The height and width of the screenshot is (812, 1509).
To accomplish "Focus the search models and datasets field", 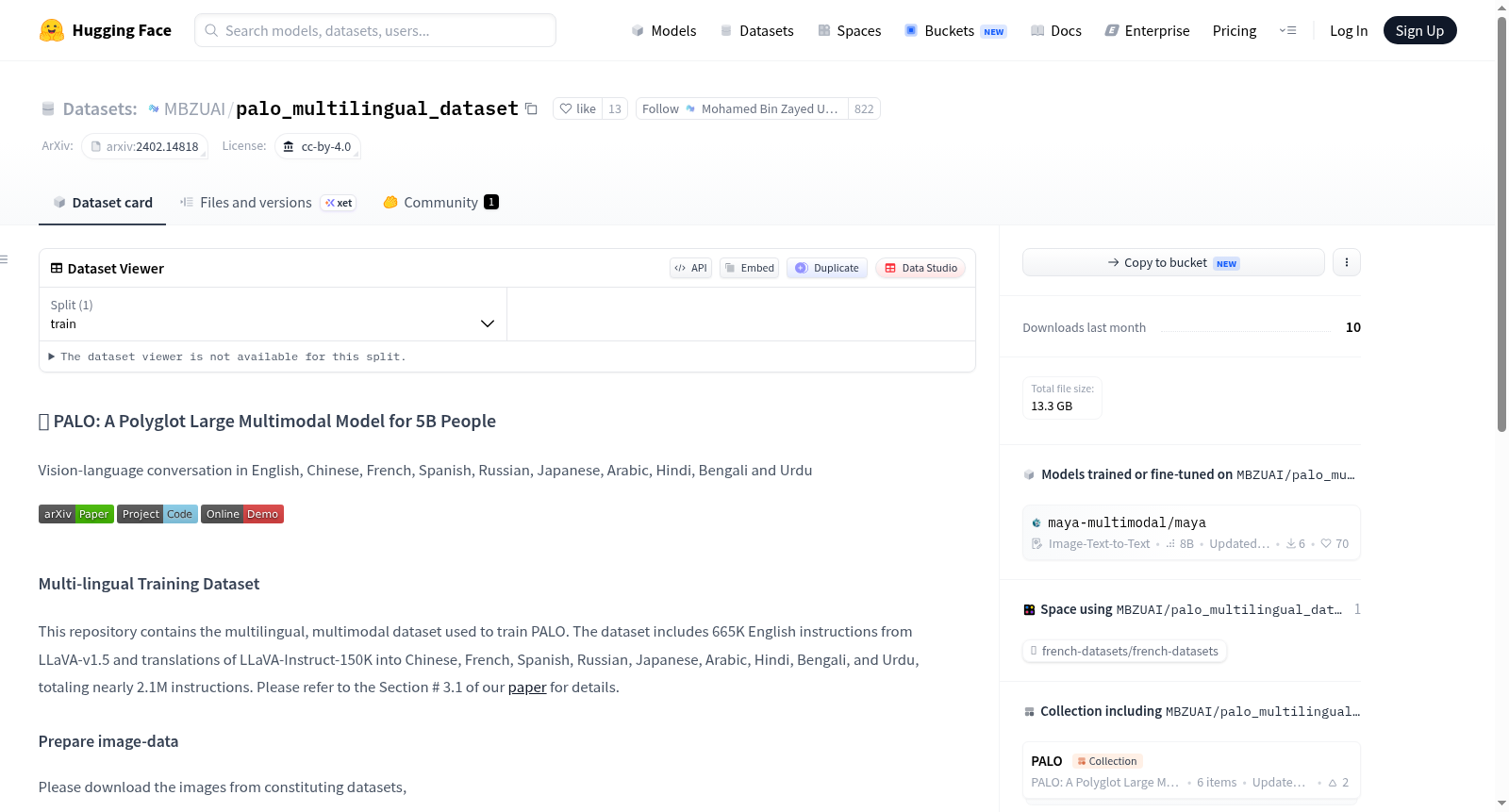I will [375, 30].
